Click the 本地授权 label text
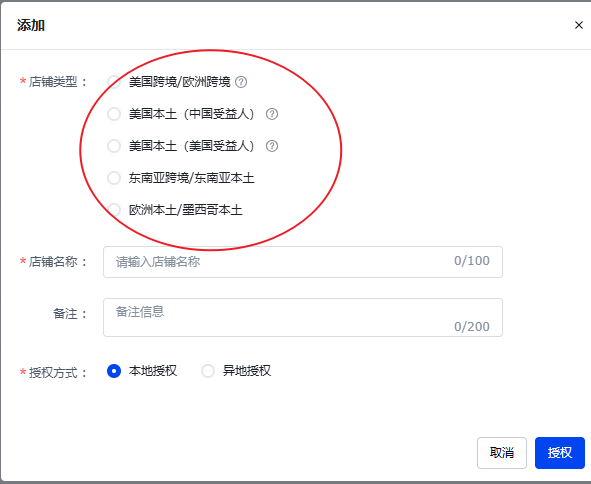 [x=153, y=371]
